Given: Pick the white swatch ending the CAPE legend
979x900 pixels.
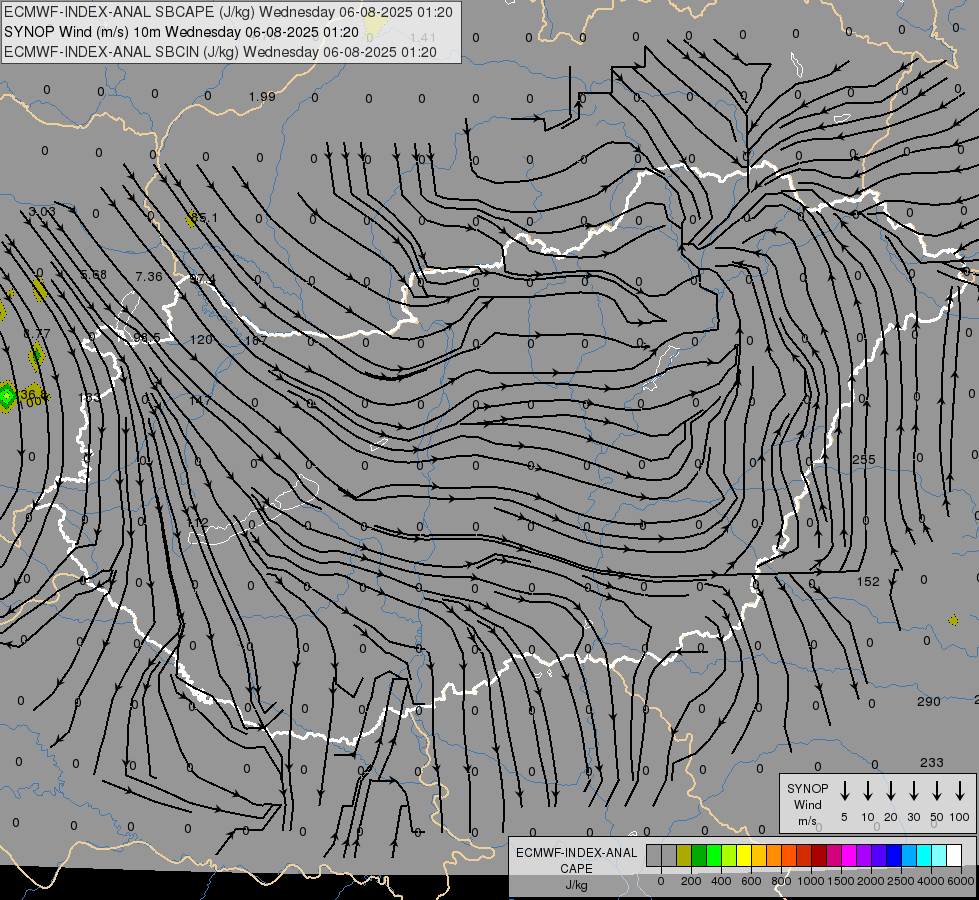Looking at the screenshot, I should (953, 855).
